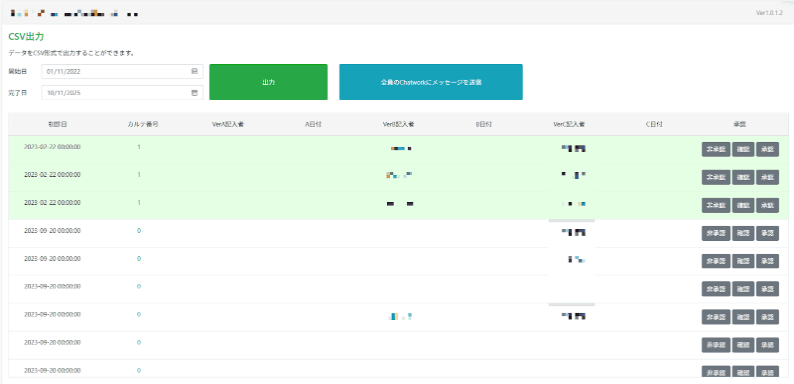
Task: Click the 開始日 date field showing 01/11/2022
Action: pyautogui.click(x=122, y=71)
